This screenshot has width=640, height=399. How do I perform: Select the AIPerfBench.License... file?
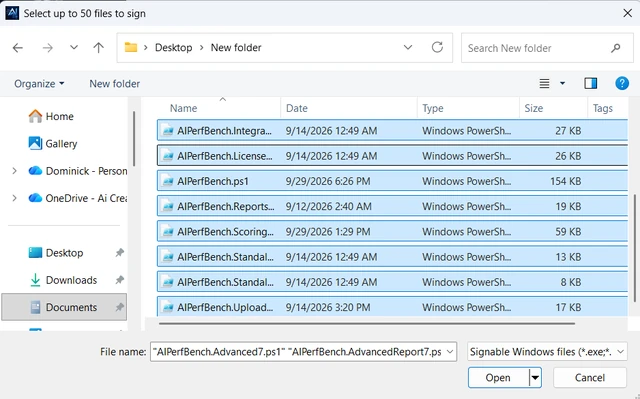(x=392, y=156)
